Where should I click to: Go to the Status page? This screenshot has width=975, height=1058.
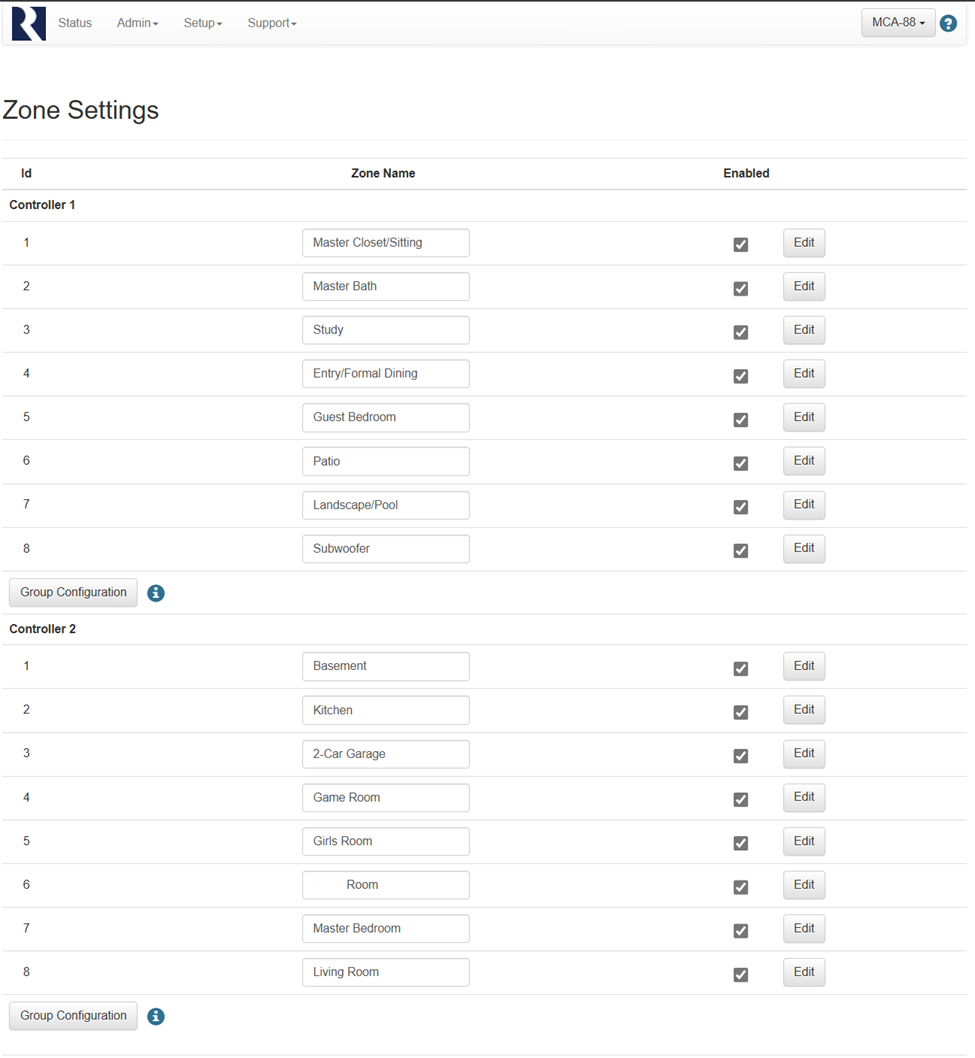coord(75,23)
